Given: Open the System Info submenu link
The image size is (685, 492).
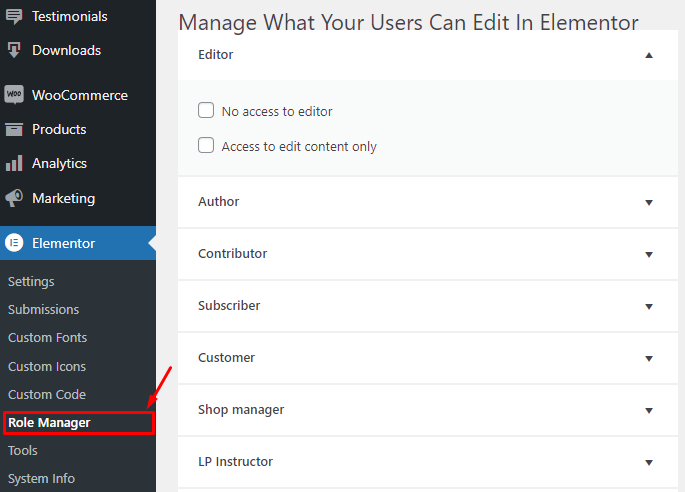Looking at the screenshot, I should coord(41,478).
